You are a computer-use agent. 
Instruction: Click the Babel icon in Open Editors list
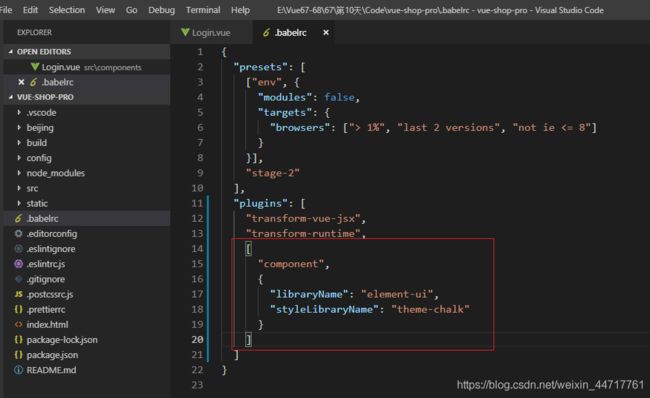pyautogui.click(x=34, y=82)
